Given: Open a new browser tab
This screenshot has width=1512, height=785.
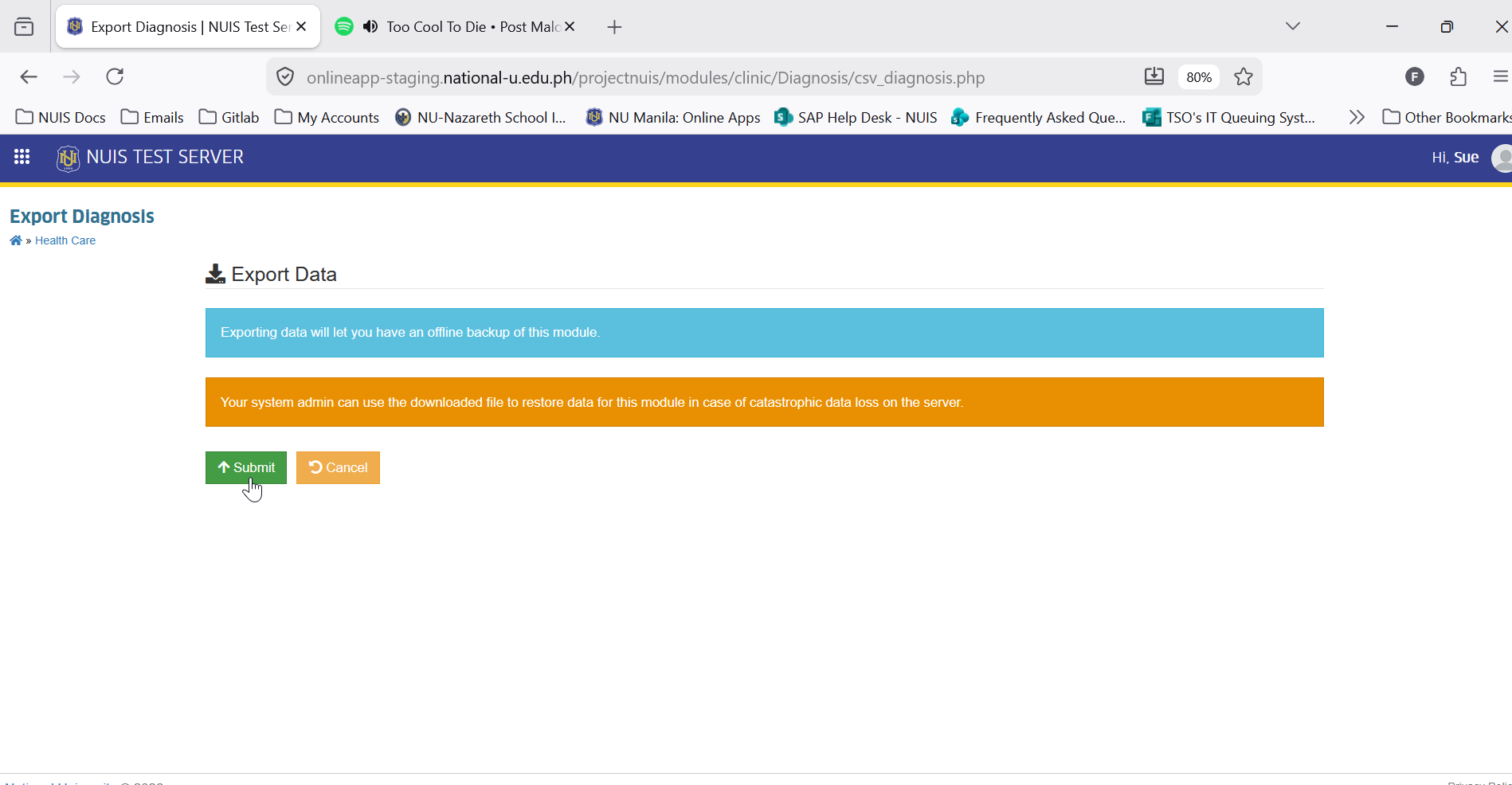Looking at the screenshot, I should 614,27.
